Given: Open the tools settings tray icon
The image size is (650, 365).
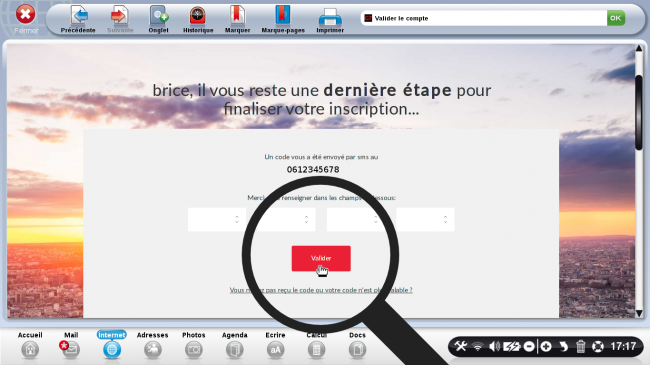Looking at the screenshot, I should (461, 346).
